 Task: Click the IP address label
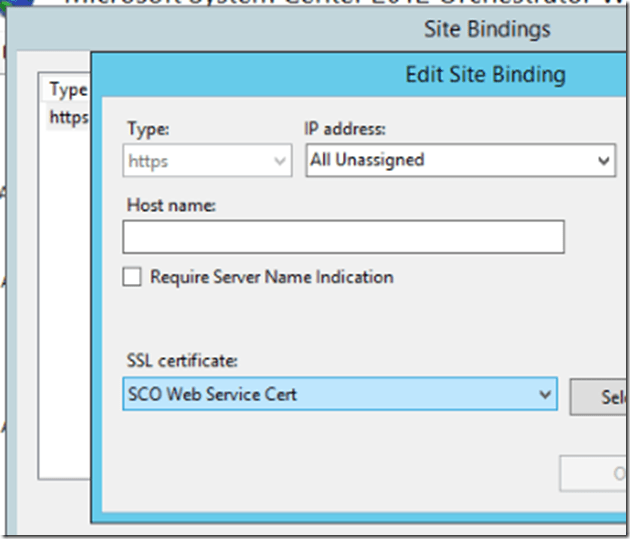click(x=344, y=128)
